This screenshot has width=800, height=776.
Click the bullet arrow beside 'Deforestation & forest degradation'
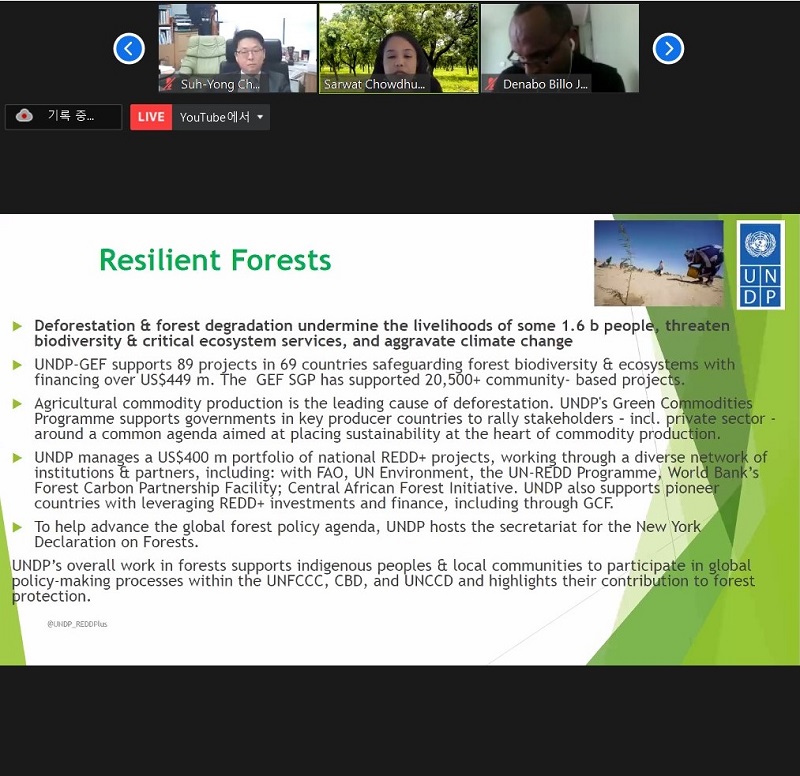click(17, 326)
